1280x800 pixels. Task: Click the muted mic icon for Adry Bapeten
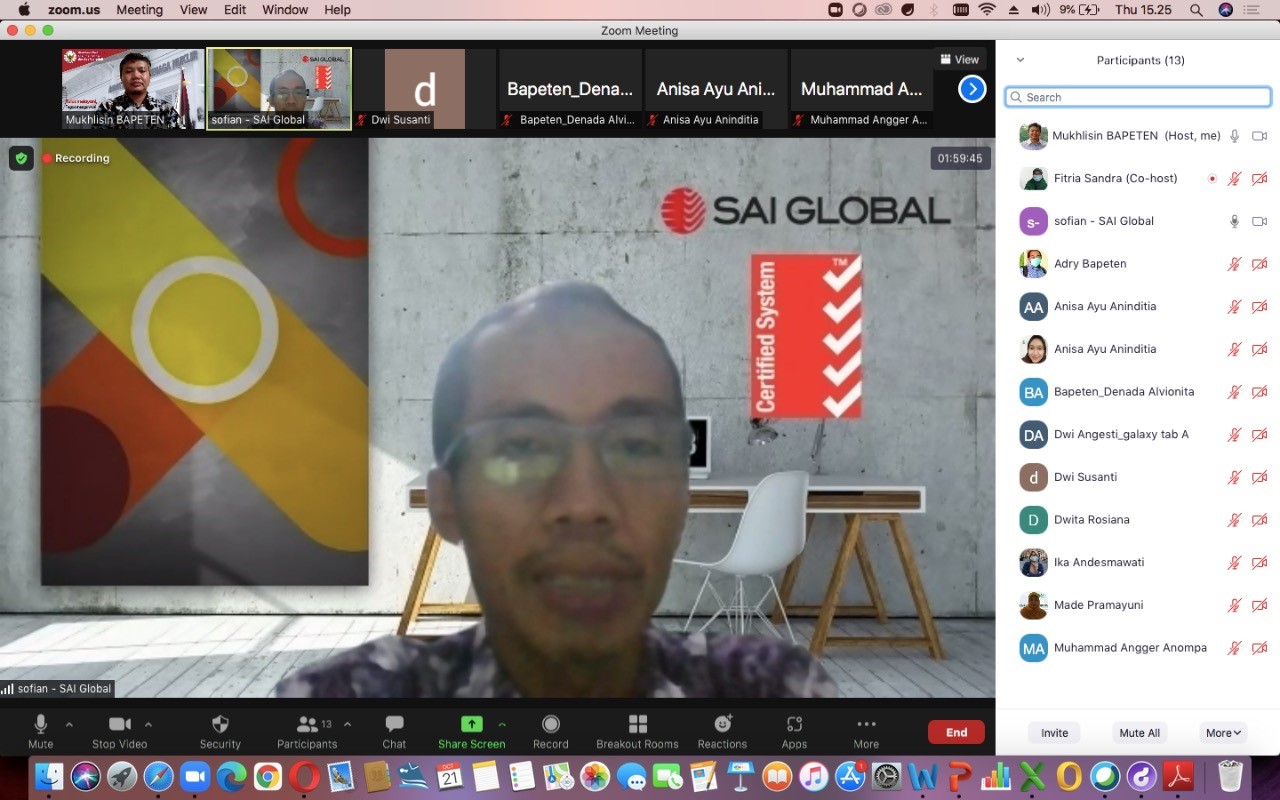click(1235, 264)
